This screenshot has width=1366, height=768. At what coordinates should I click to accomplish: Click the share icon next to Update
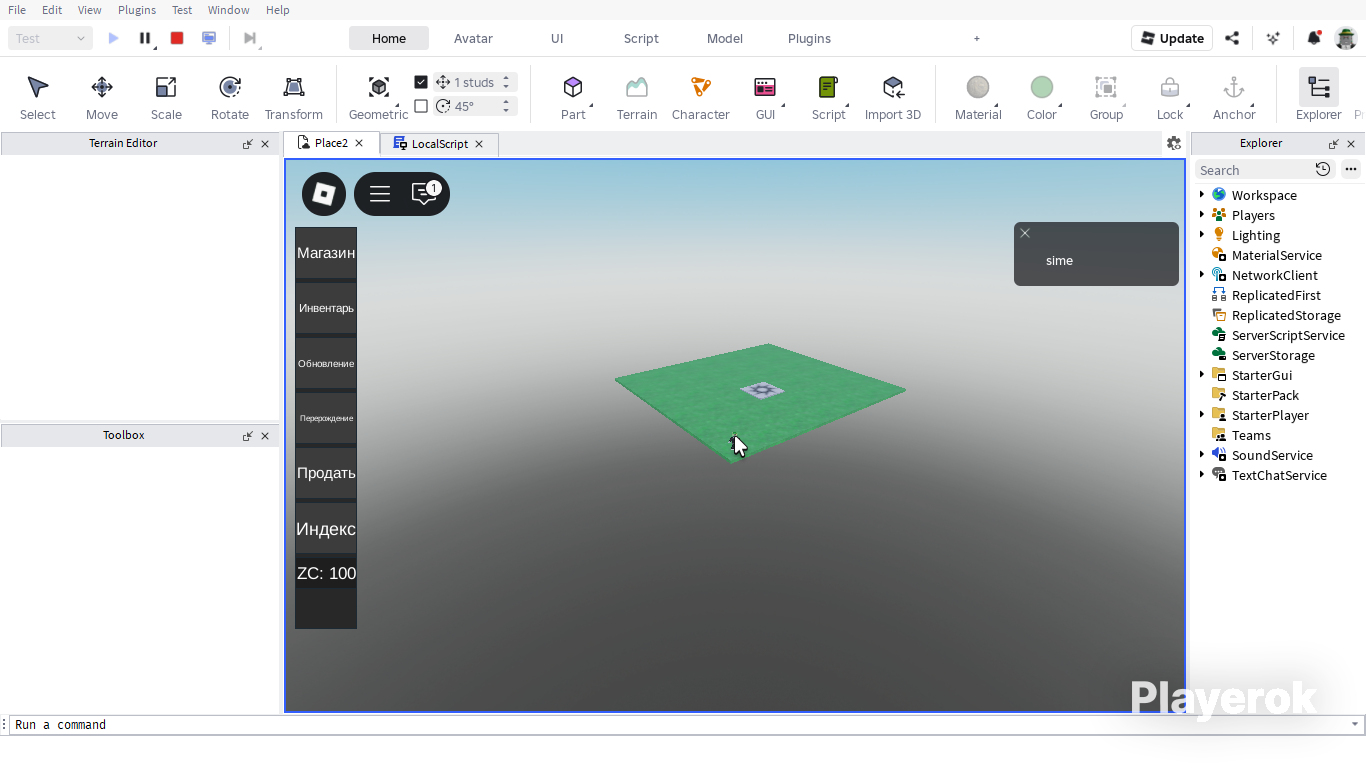click(1232, 38)
